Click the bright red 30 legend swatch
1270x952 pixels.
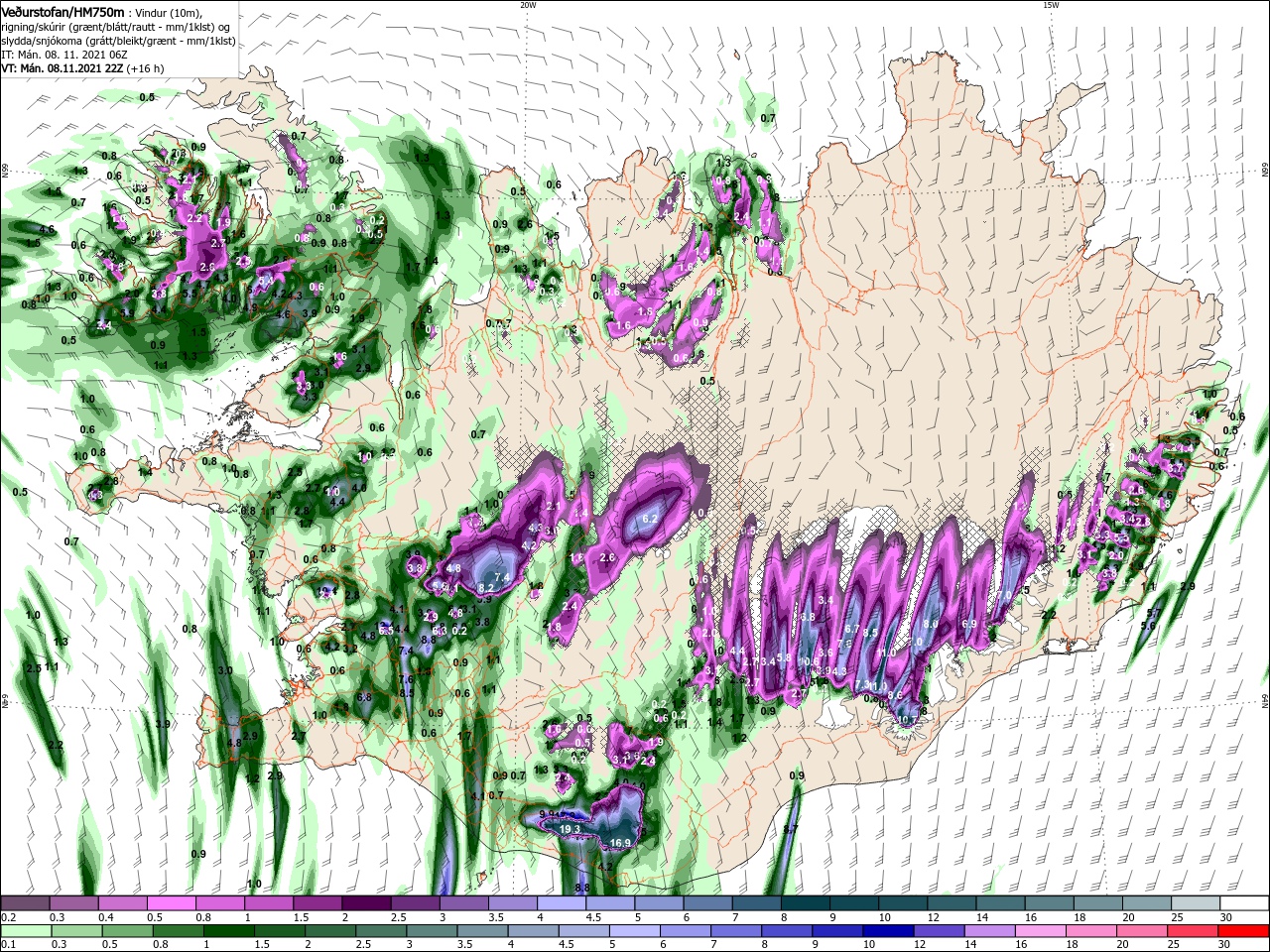click(x=1244, y=931)
